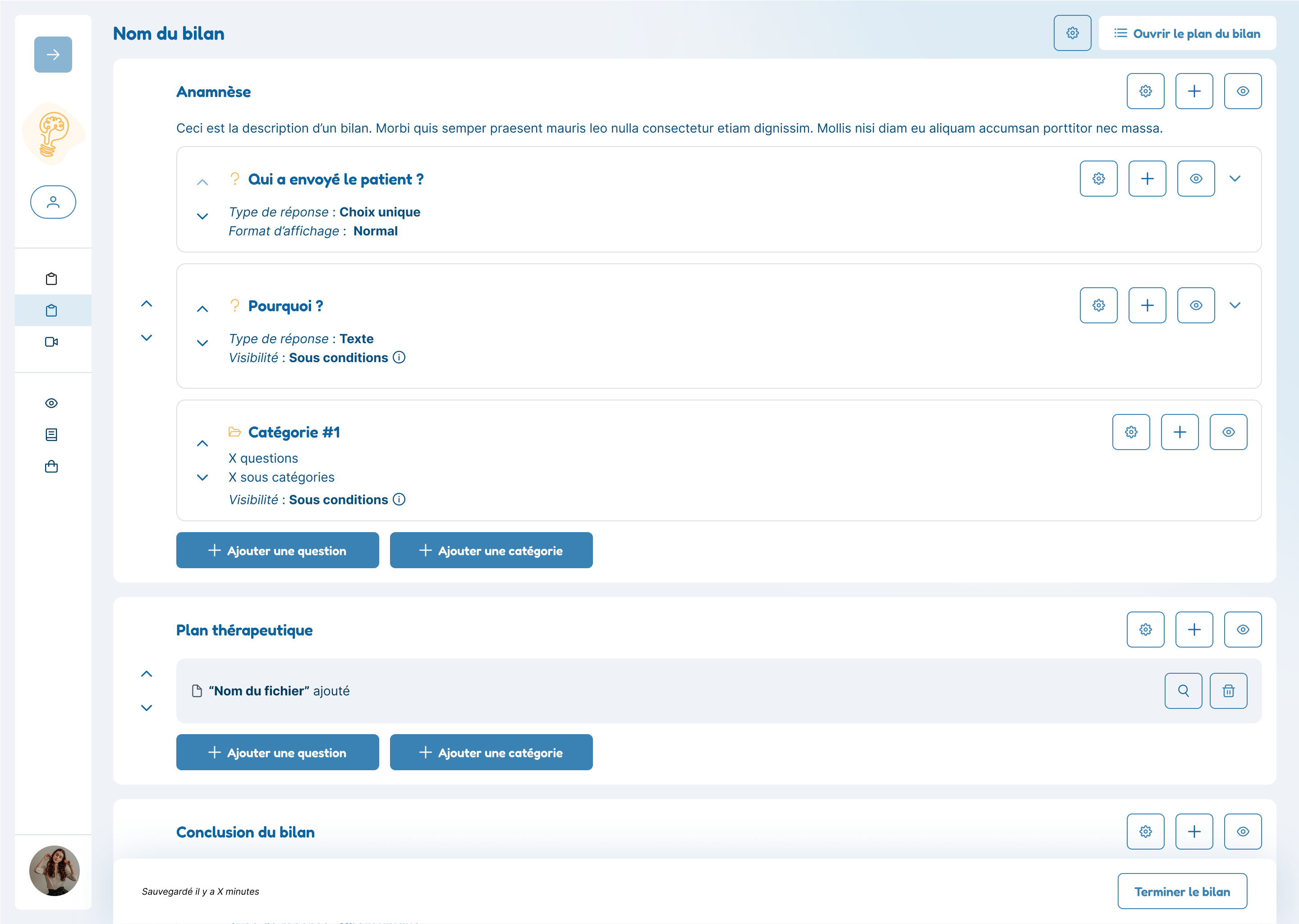Click the info icon next to Catégorie #1 visibility
Image resolution: width=1299 pixels, height=924 pixels.
[399, 500]
